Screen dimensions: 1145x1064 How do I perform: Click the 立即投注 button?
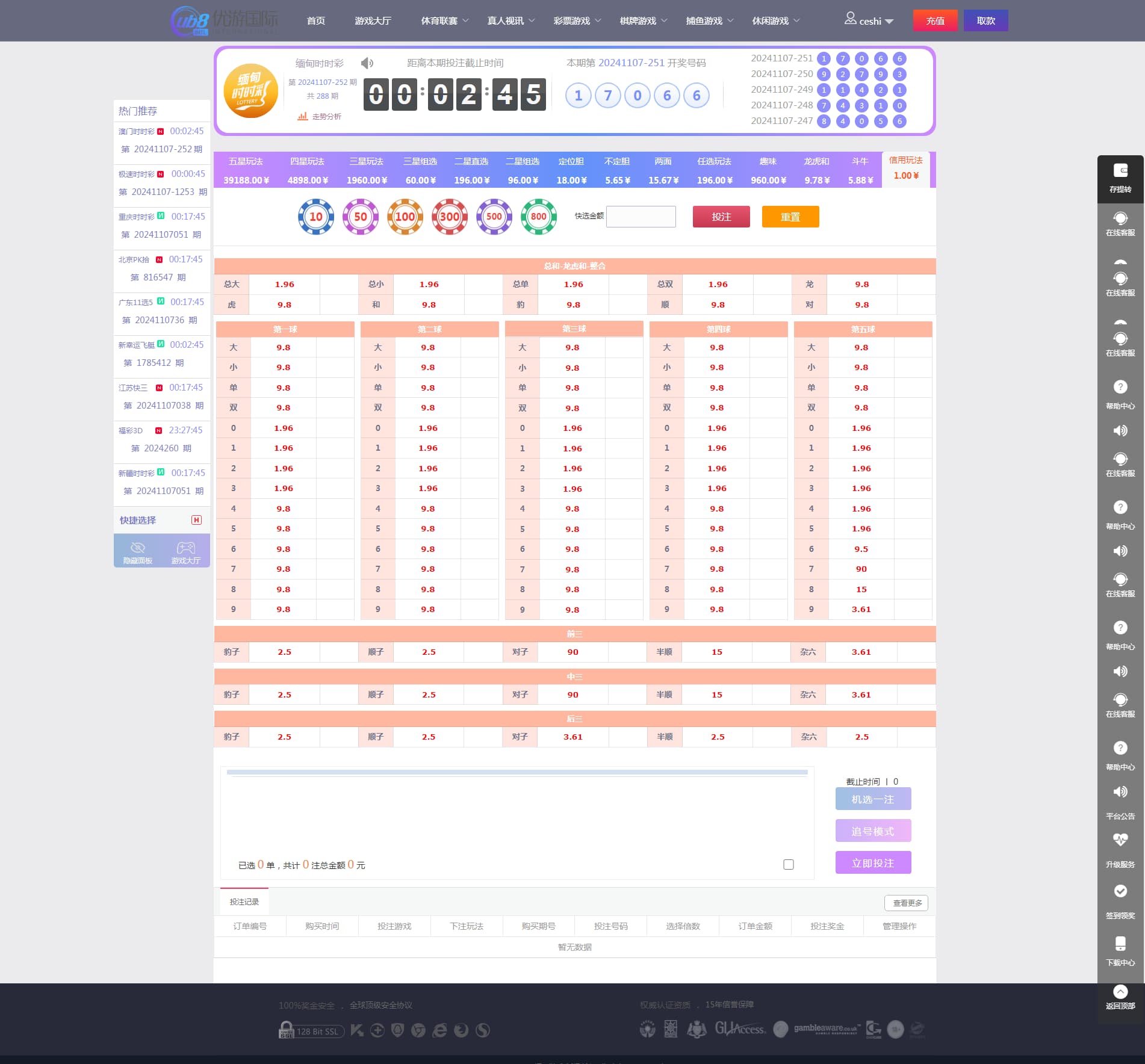click(x=873, y=863)
